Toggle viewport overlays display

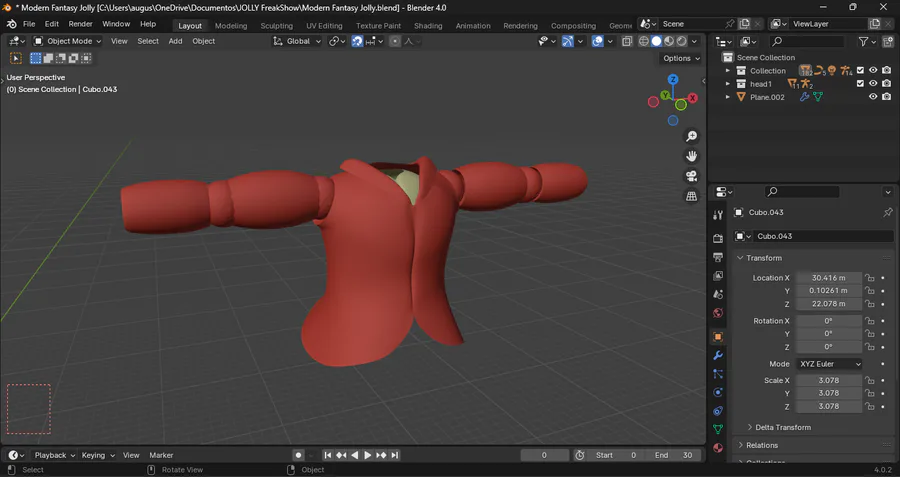pos(598,41)
